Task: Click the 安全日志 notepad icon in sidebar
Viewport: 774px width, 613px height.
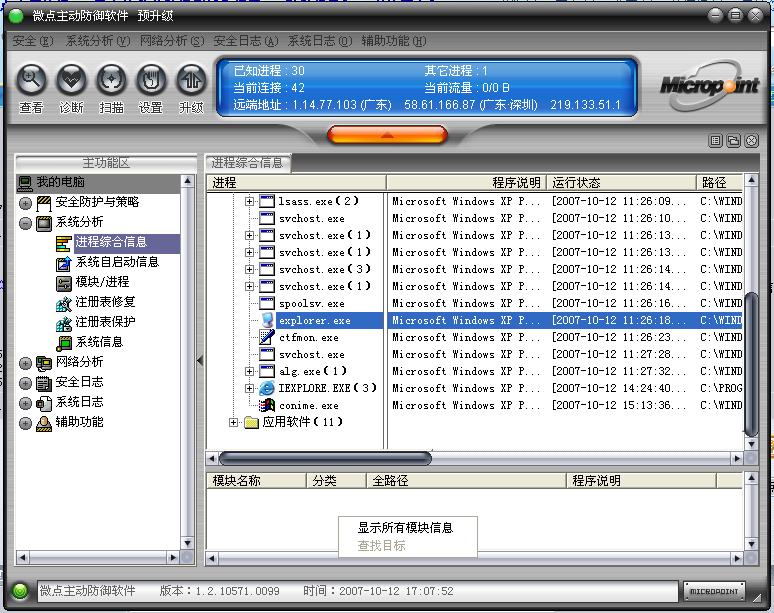Action: [x=44, y=383]
